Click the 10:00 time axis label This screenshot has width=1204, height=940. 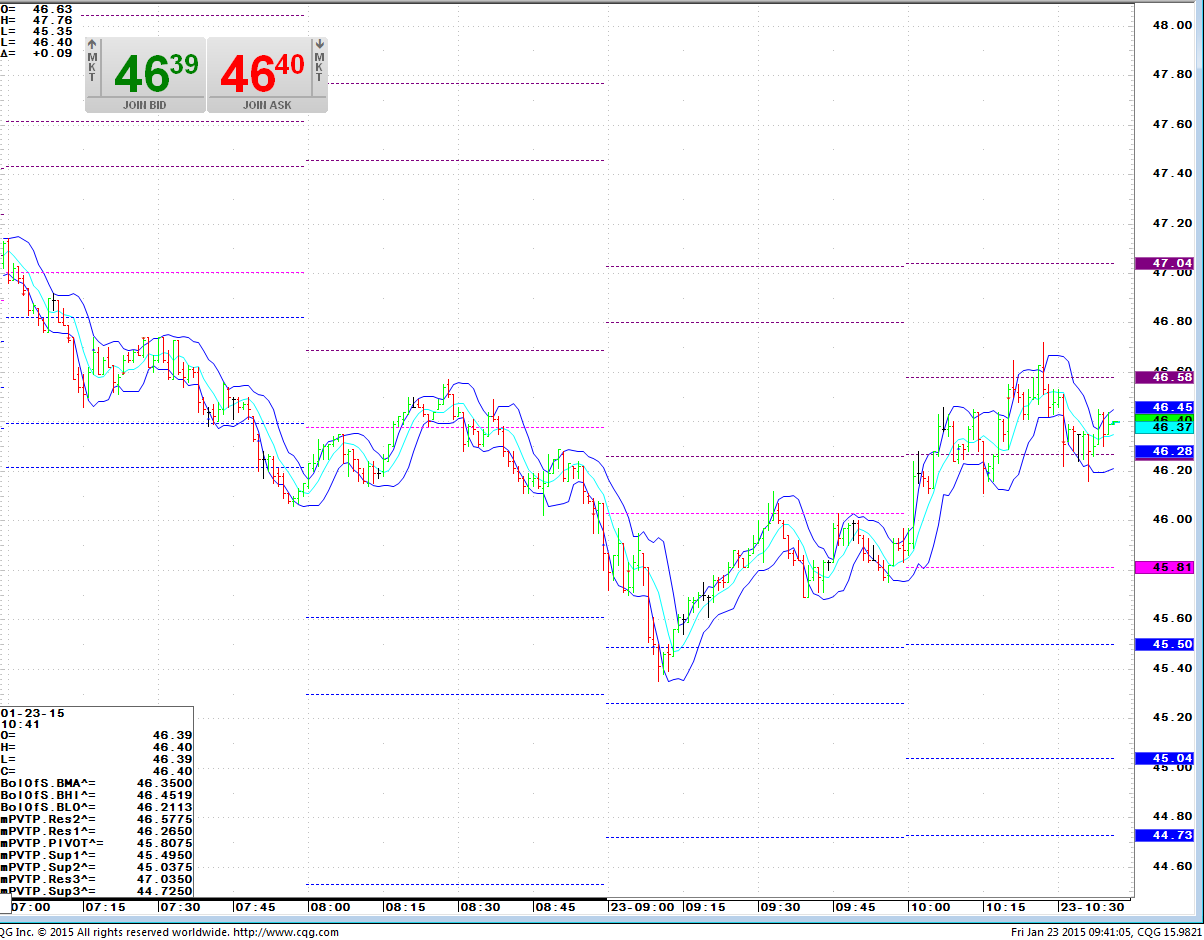[930, 907]
